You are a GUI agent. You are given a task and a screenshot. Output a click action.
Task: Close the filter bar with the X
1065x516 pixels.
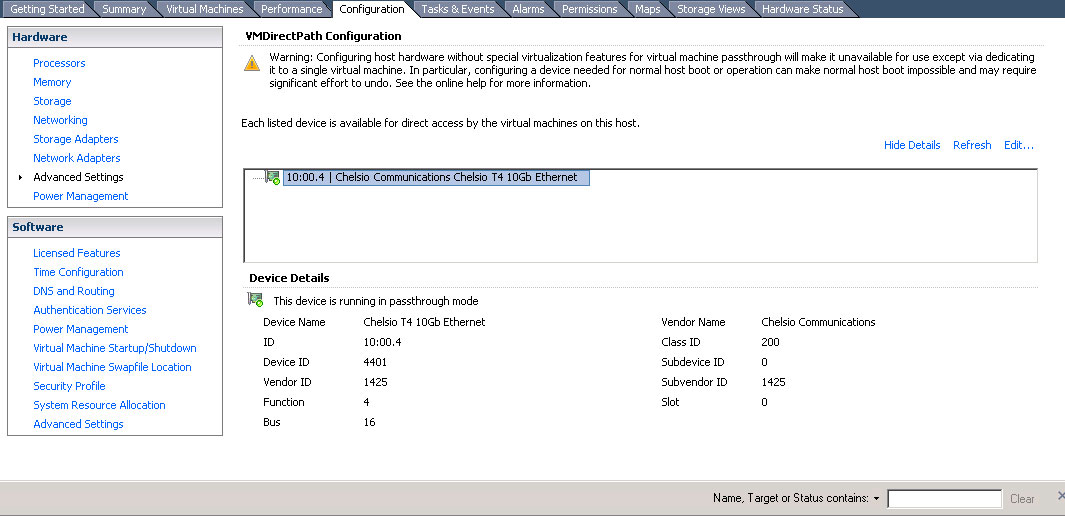coord(1060,497)
